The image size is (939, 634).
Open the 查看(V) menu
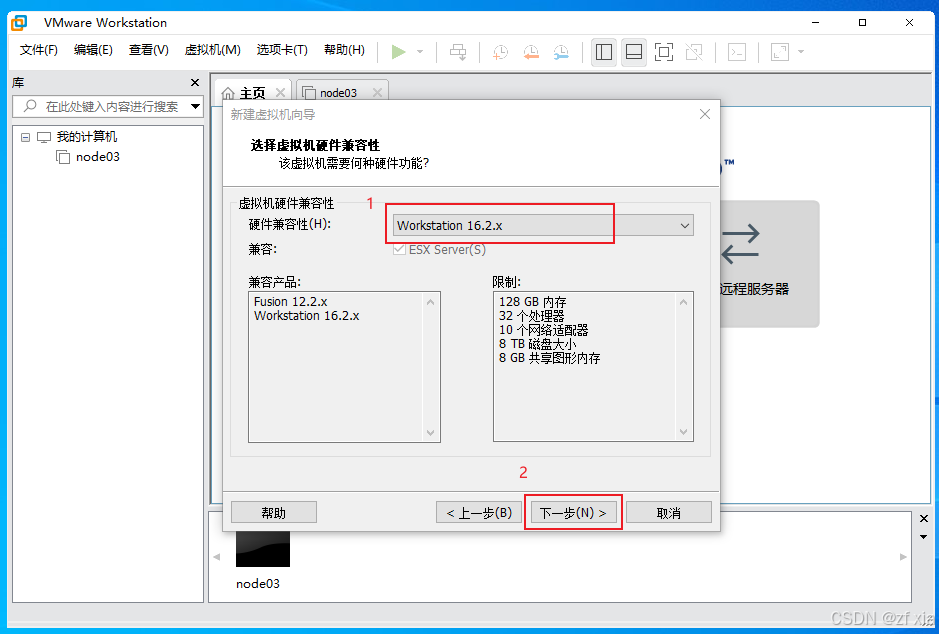[x=149, y=50]
